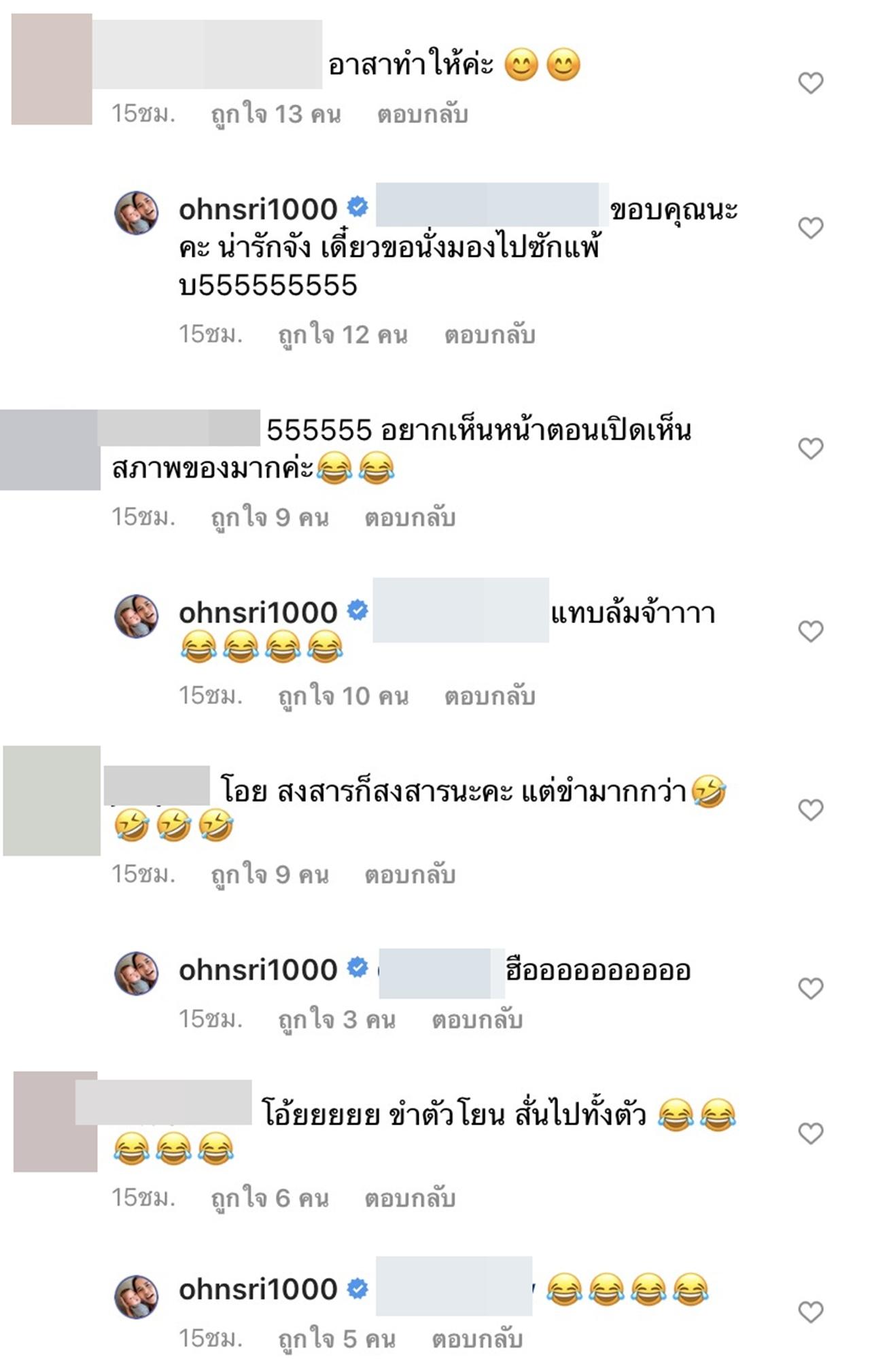
Task: Like the comment starting '555555 อยากเห็นหน้า'
Action: tap(810, 448)
